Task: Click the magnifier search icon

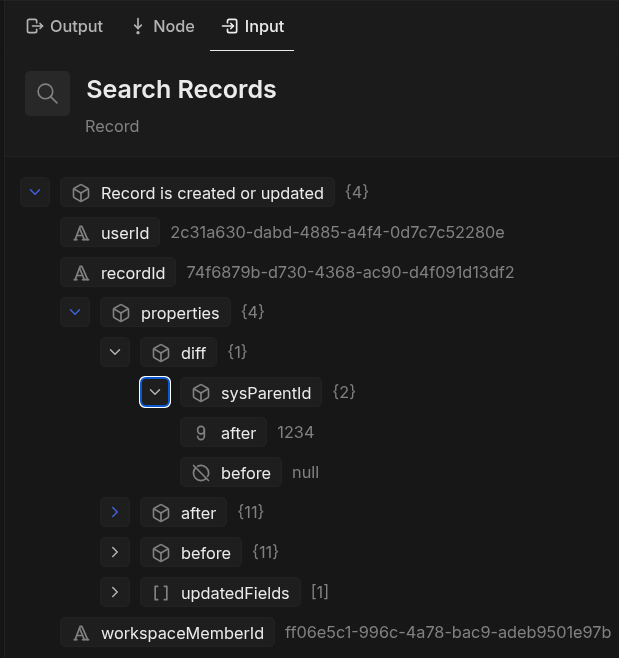Action: [x=47, y=93]
